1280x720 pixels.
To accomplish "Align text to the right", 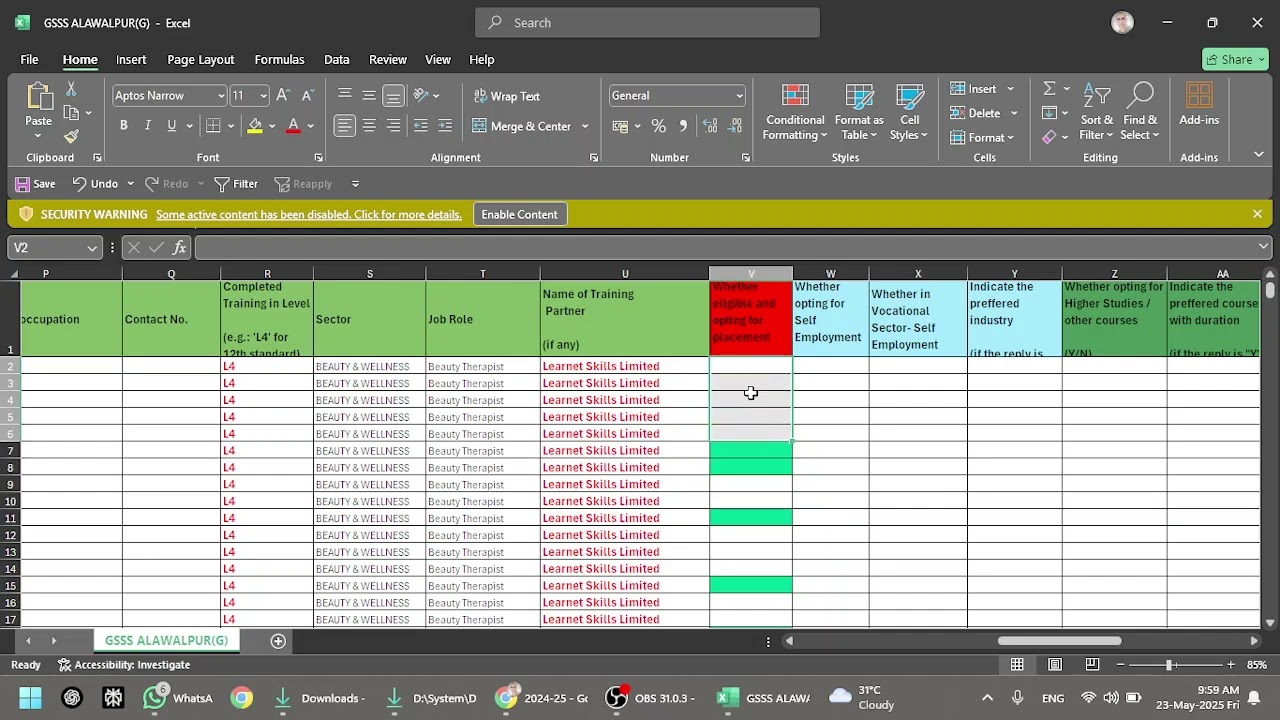I will tap(393, 126).
